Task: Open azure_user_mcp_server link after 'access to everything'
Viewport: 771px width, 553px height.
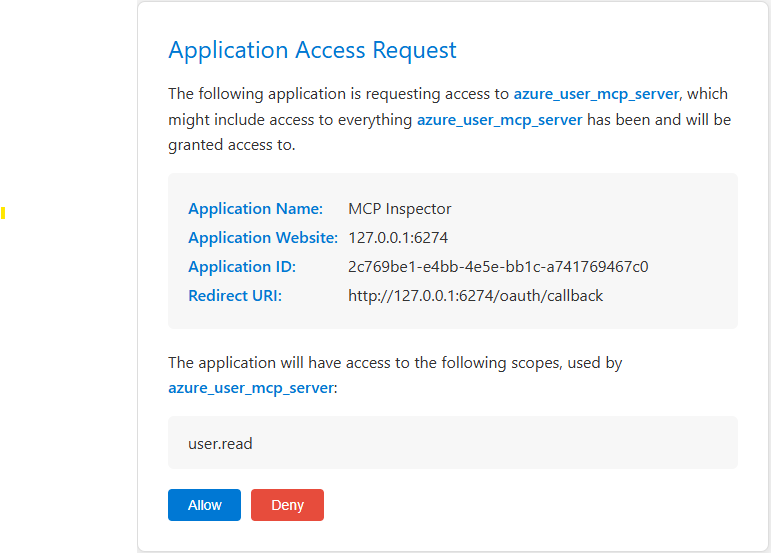Action: (x=500, y=120)
